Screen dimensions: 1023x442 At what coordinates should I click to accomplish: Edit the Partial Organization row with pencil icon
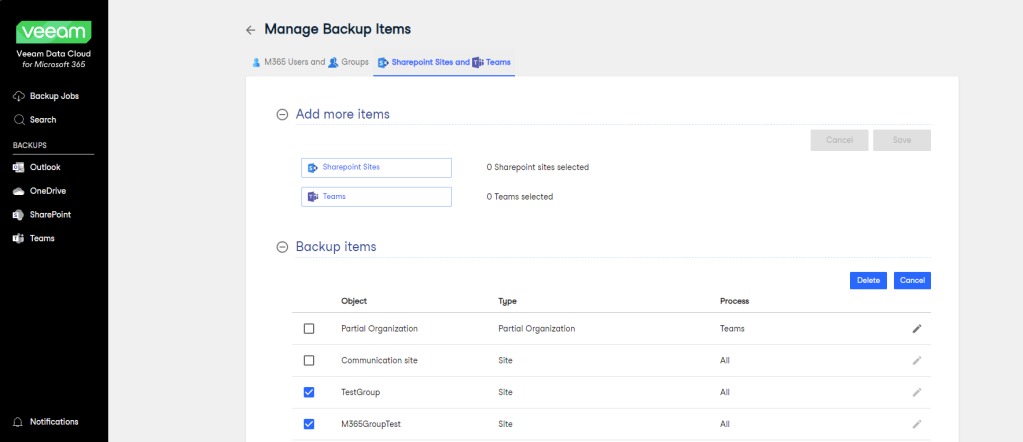(x=916, y=328)
